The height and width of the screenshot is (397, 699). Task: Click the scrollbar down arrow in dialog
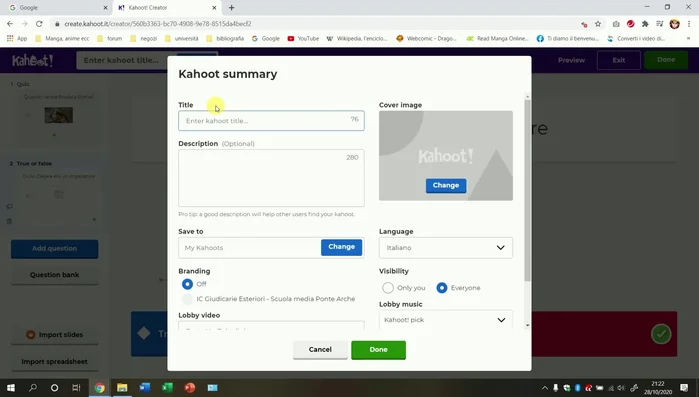click(x=527, y=325)
